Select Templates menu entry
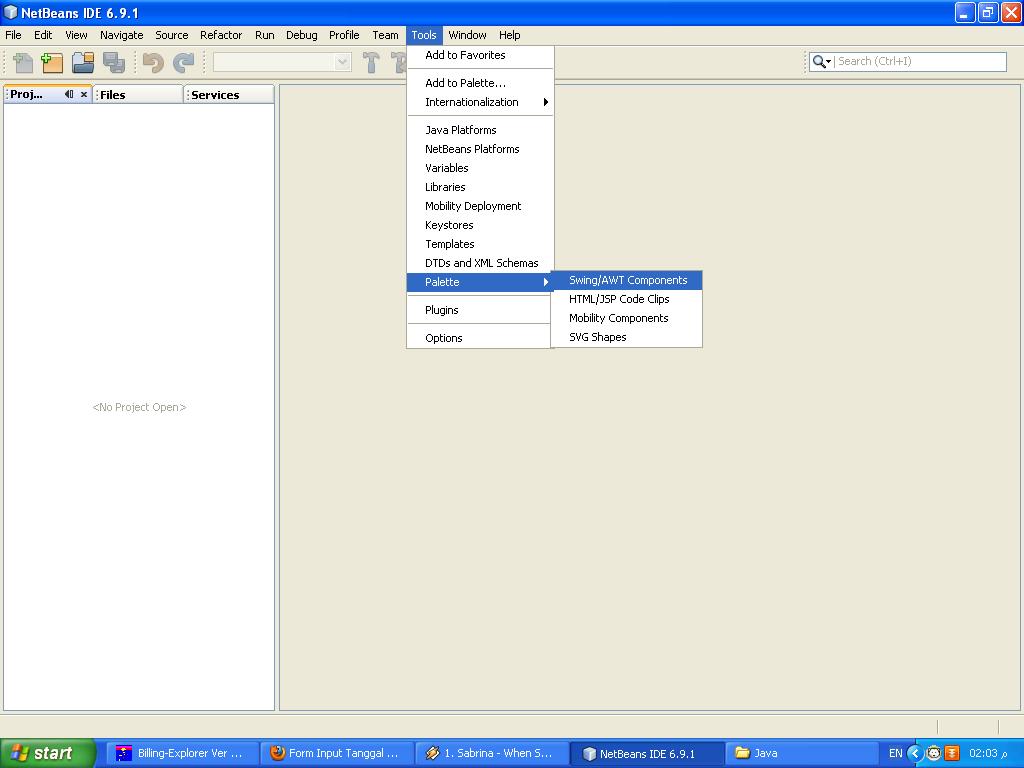This screenshot has height=768, width=1024. tap(480, 244)
